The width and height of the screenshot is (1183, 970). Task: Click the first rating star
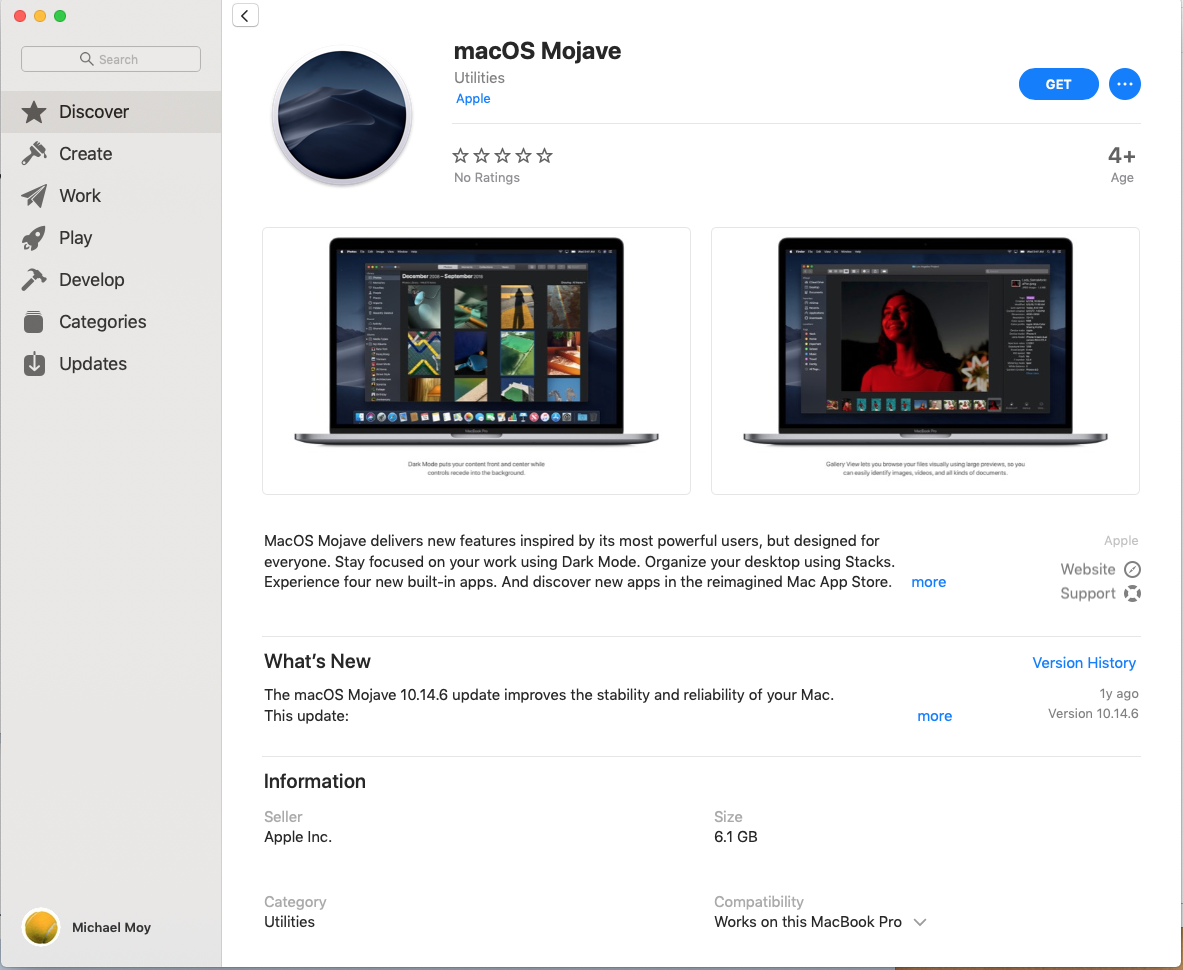(460, 156)
